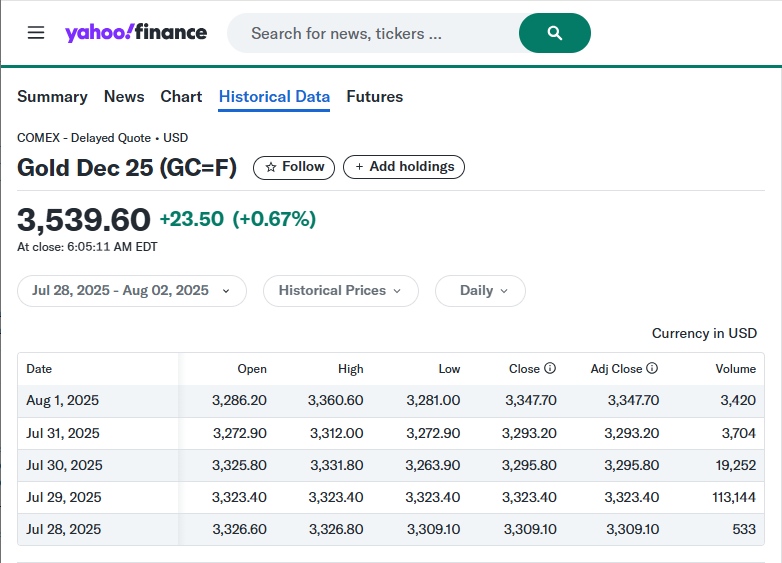Image resolution: width=782 pixels, height=563 pixels.
Task: Focus the news and tickers search field
Action: point(370,33)
